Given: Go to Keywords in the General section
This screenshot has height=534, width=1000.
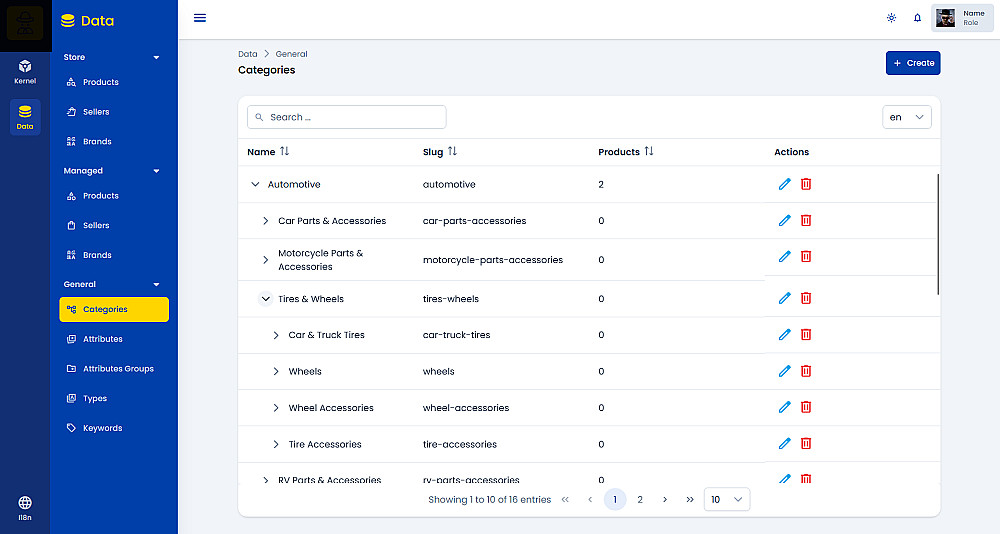Looking at the screenshot, I should coord(102,428).
